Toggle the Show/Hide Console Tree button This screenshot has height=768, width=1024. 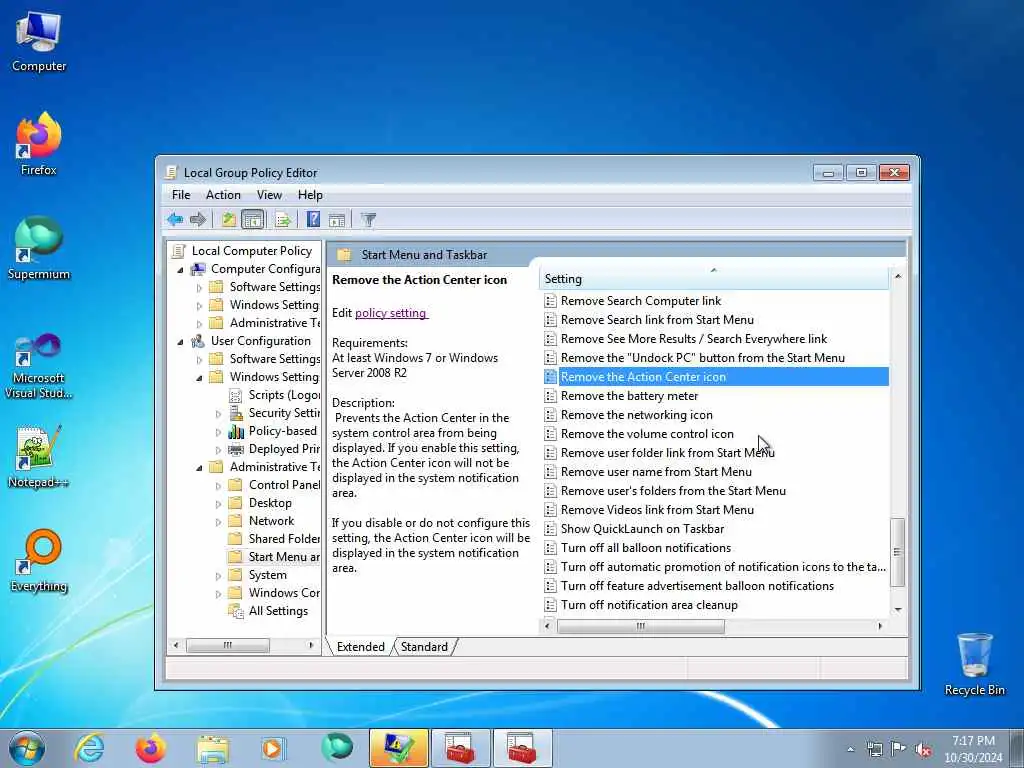253,220
